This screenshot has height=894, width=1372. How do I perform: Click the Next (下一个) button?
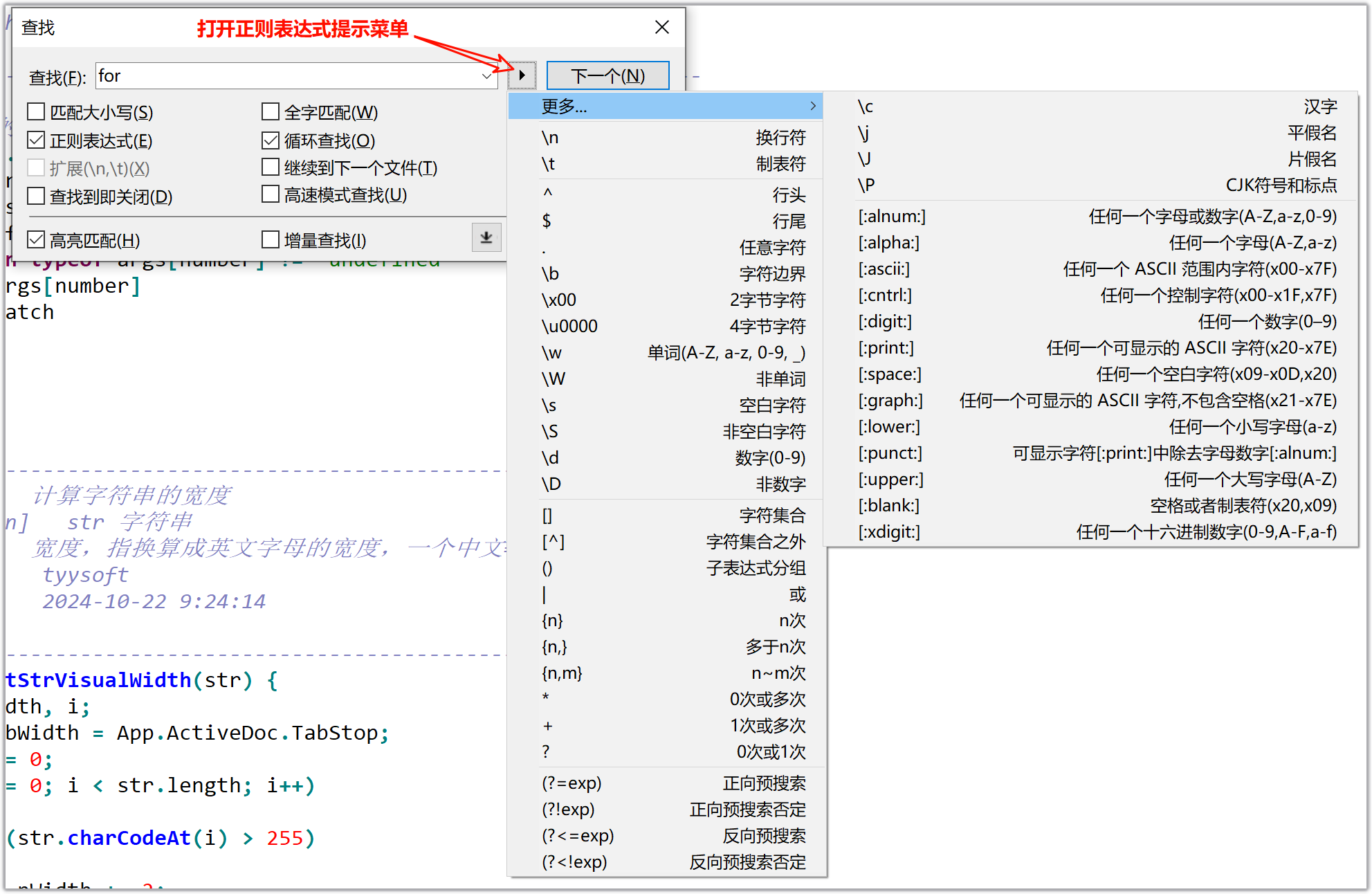pyautogui.click(x=607, y=75)
